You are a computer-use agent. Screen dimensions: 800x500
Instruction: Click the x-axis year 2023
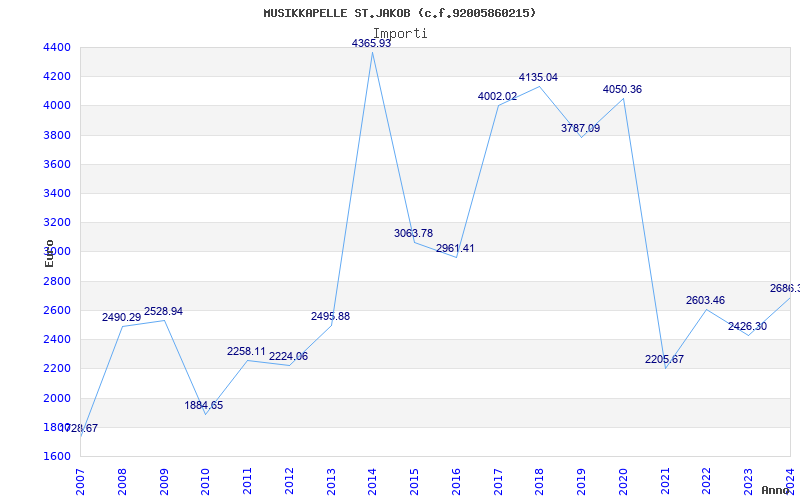(749, 482)
